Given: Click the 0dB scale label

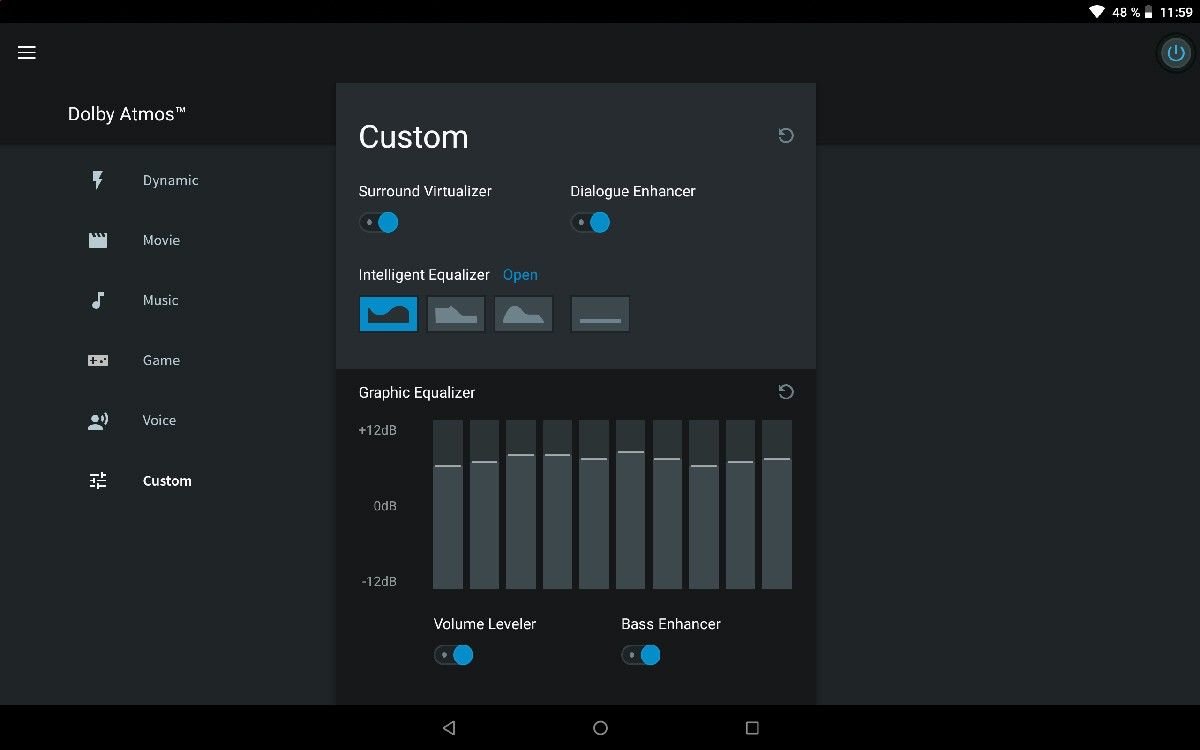Looking at the screenshot, I should coord(385,506).
